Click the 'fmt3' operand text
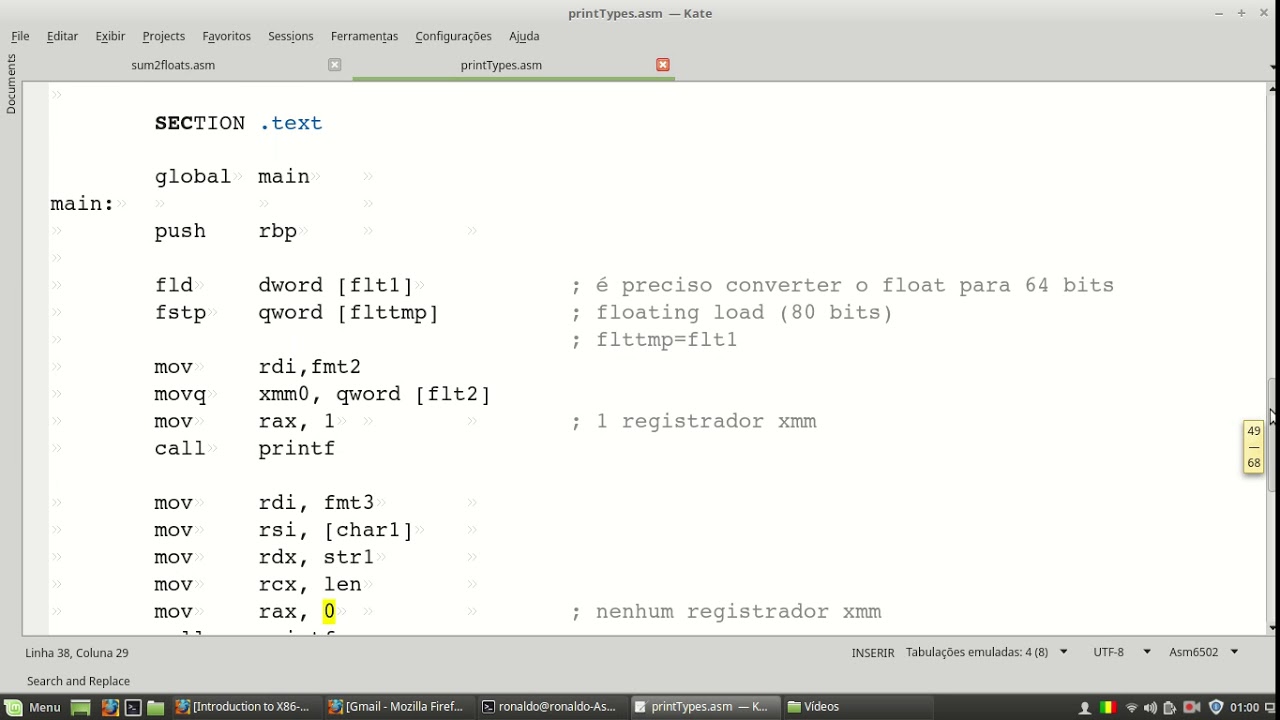This screenshot has height=720, width=1280. coord(349,503)
